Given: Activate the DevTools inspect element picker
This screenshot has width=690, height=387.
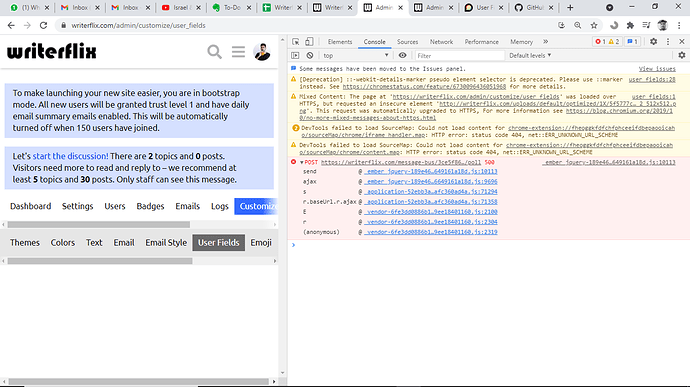Looking at the screenshot, I should (x=296, y=42).
